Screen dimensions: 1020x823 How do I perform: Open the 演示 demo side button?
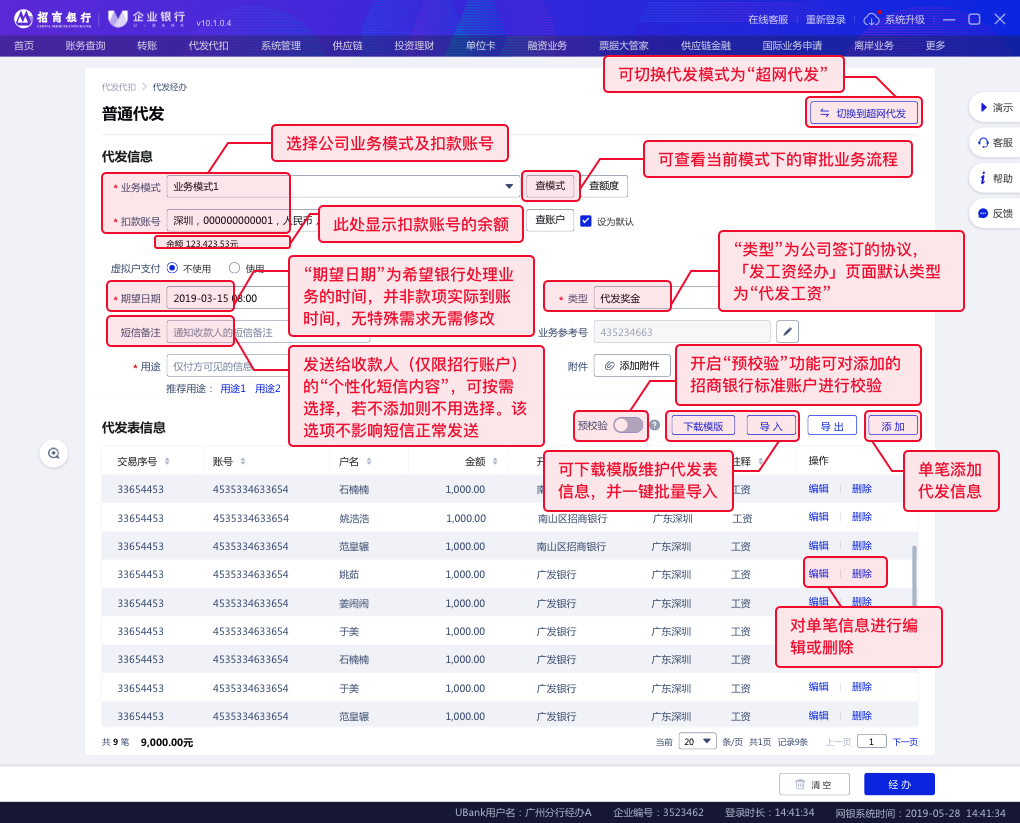pyautogui.click(x=994, y=107)
